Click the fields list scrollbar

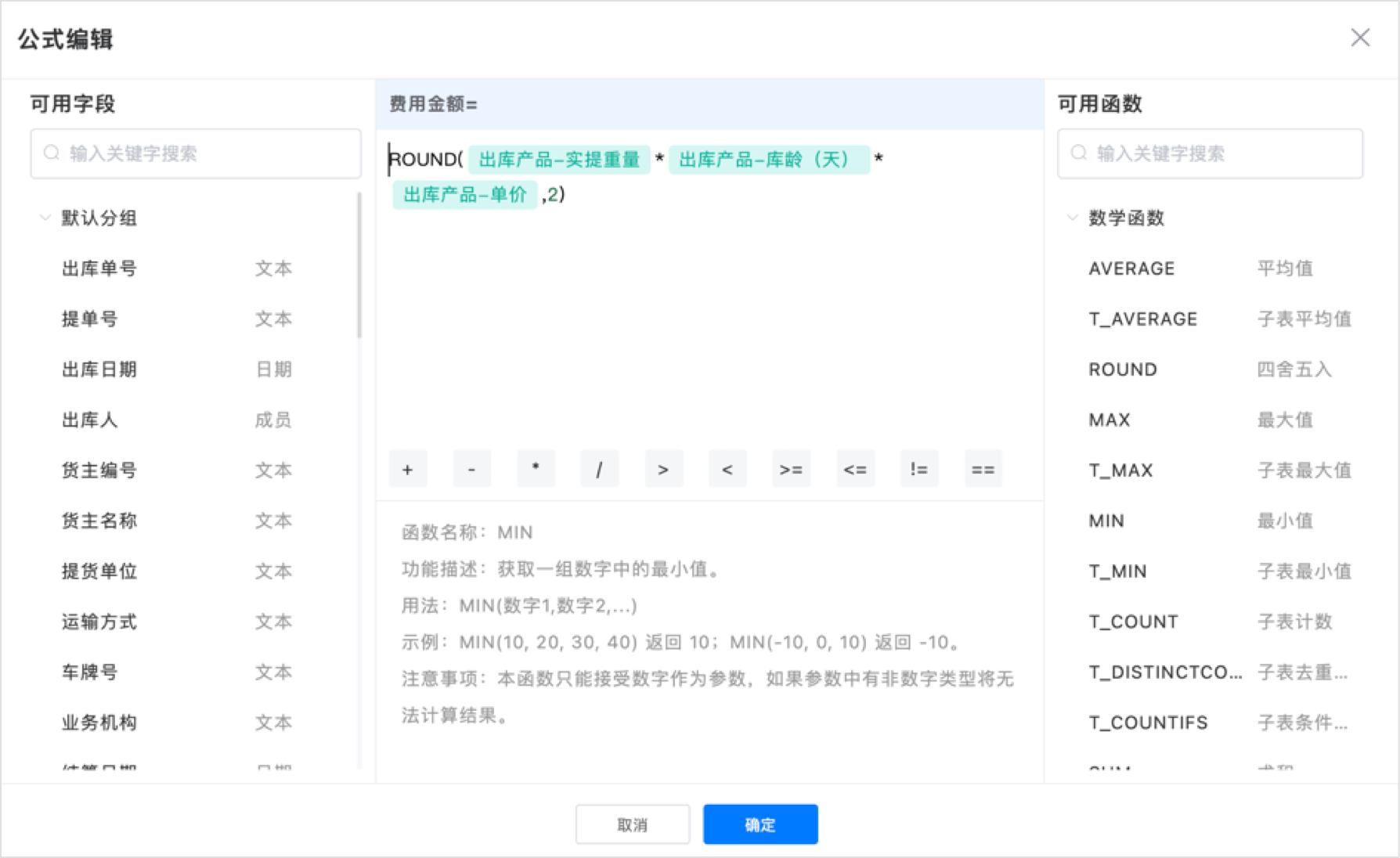[359, 266]
